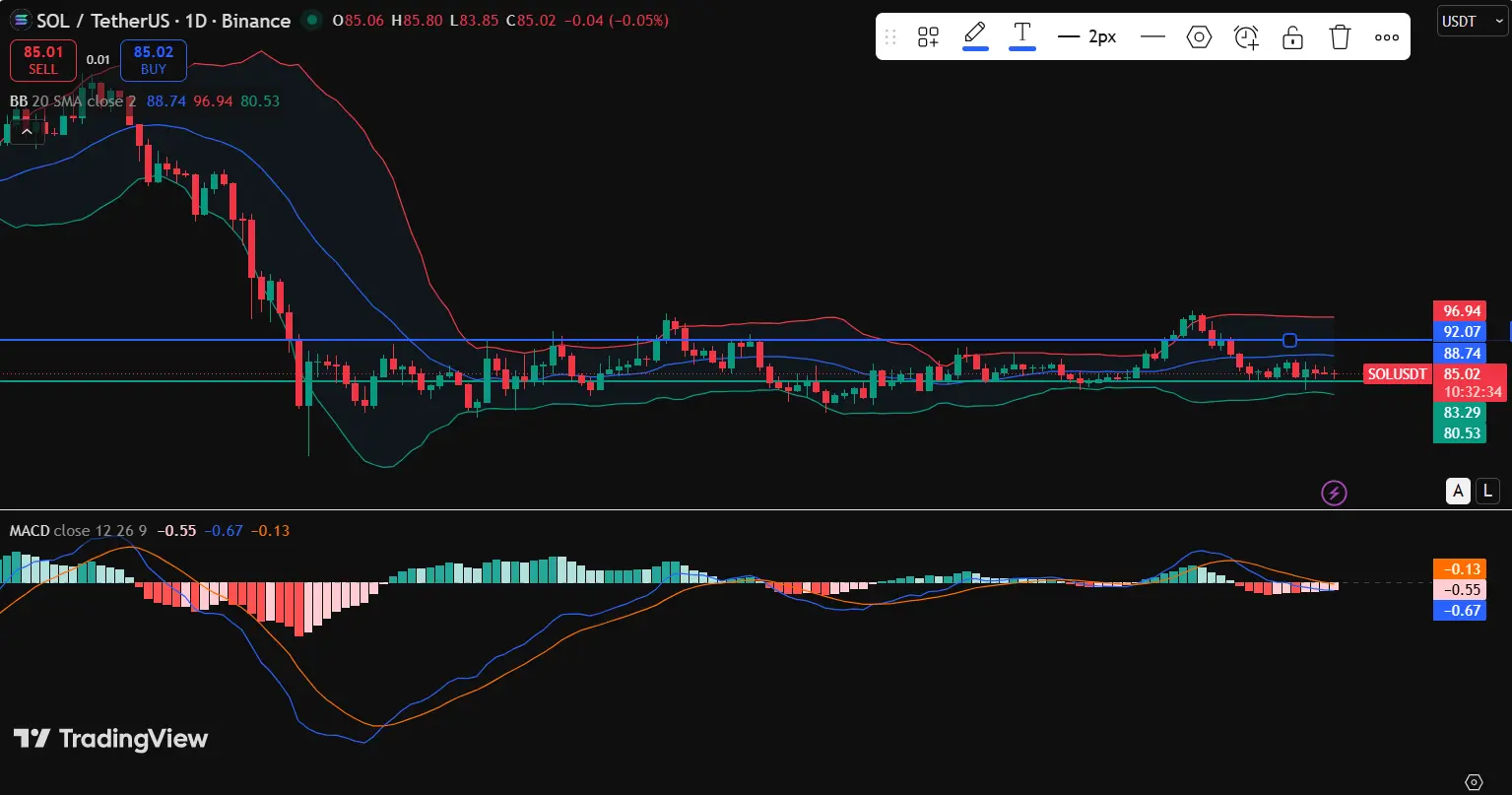Click the orange -0.13 MACD scale label
Image resolution: width=1512 pixels, height=795 pixels.
click(1459, 568)
